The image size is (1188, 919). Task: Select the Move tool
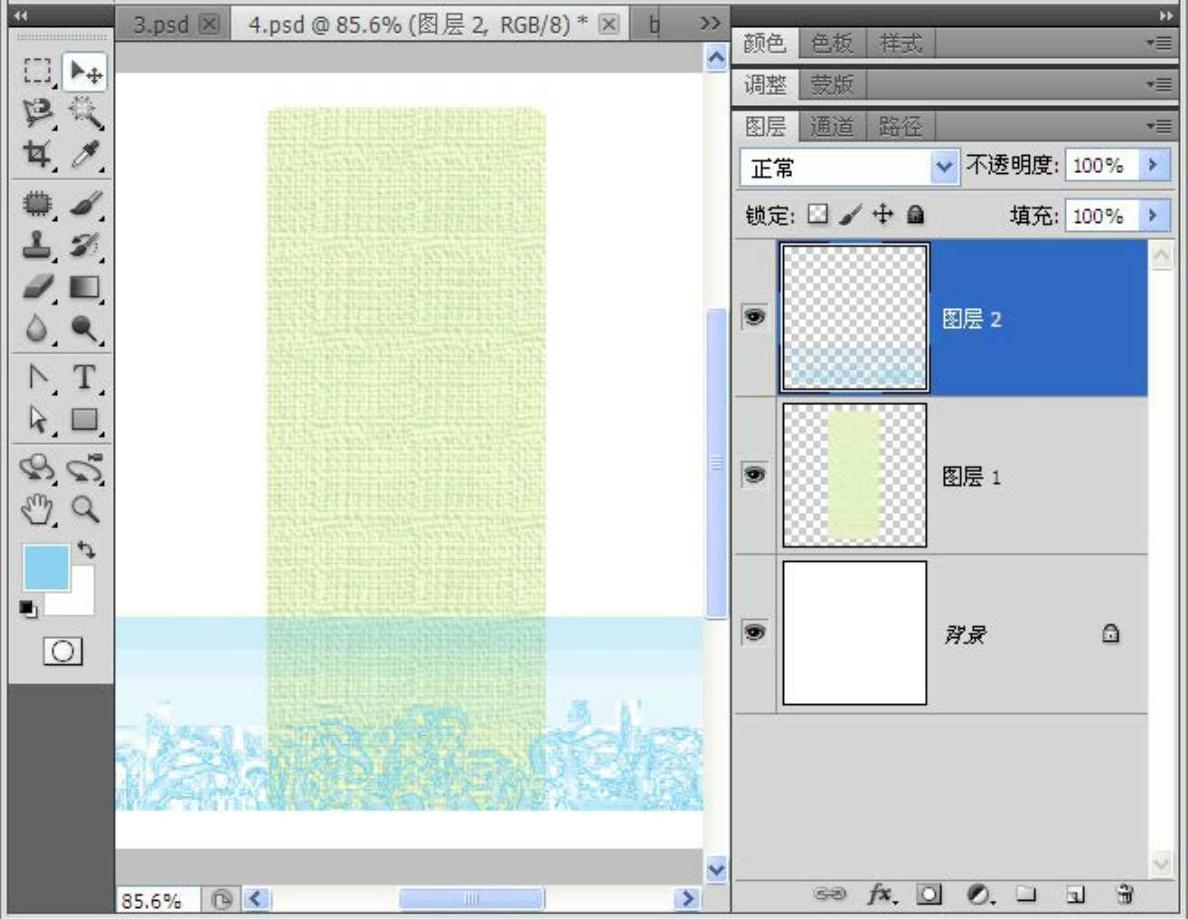coord(85,73)
